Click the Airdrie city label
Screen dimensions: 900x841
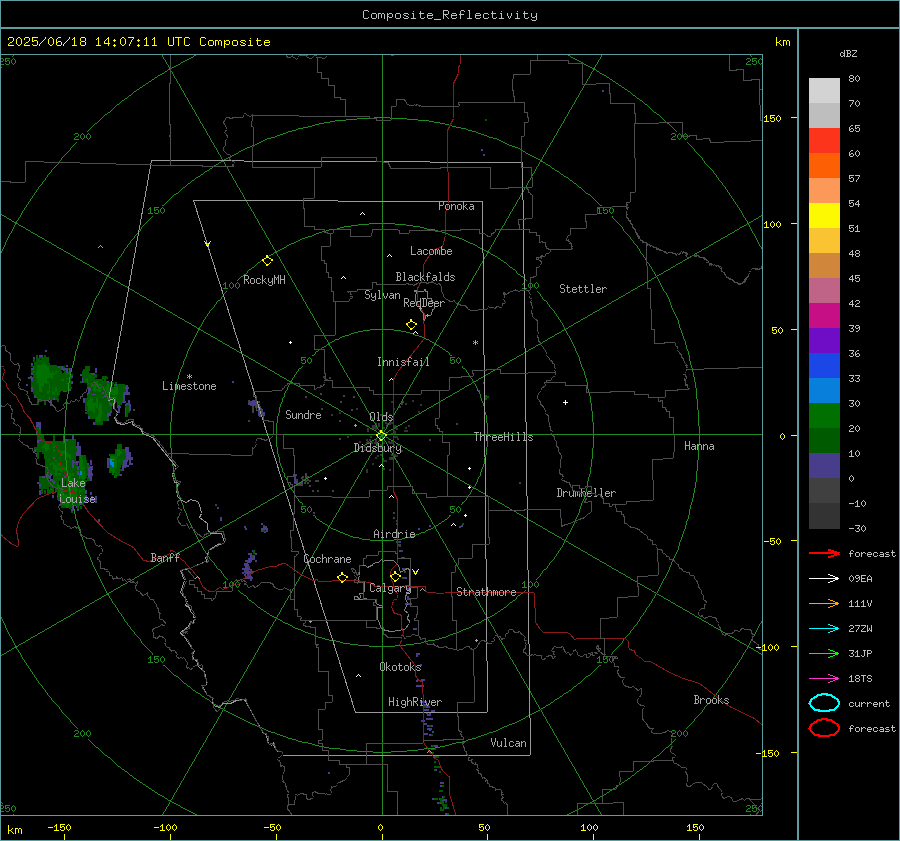pyautogui.click(x=394, y=534)
